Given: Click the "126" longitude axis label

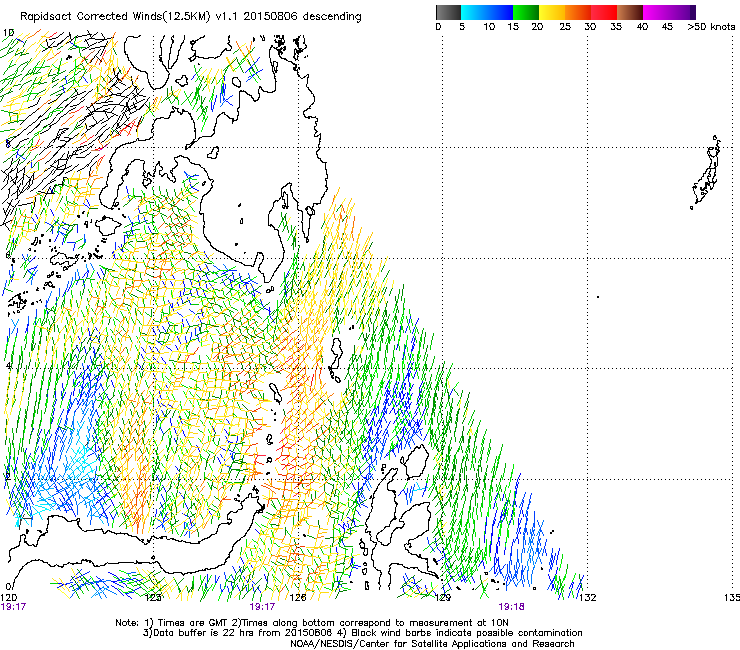Looking at the screenshot, I should (x=298, y=598).
